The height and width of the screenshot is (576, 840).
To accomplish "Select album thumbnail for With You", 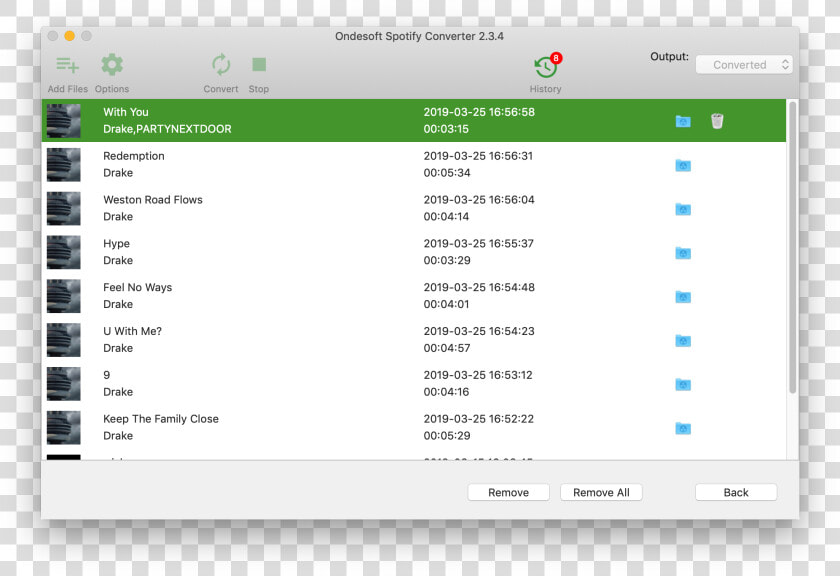I will tap(64, 121).
